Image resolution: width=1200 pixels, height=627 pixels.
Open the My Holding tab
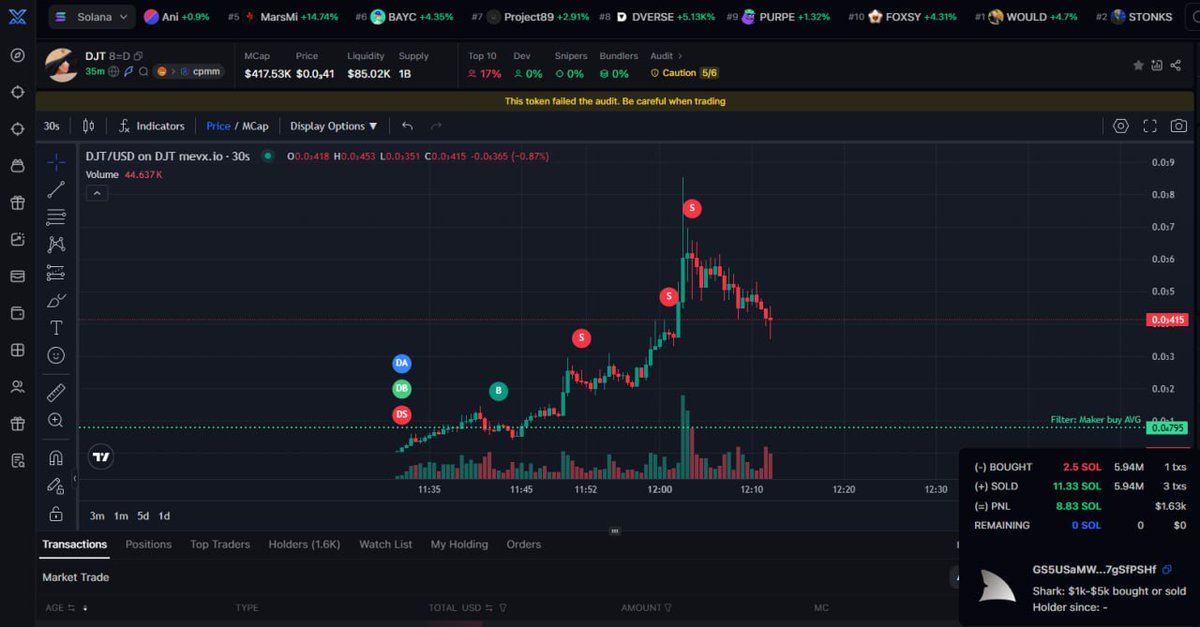[459, 544]
